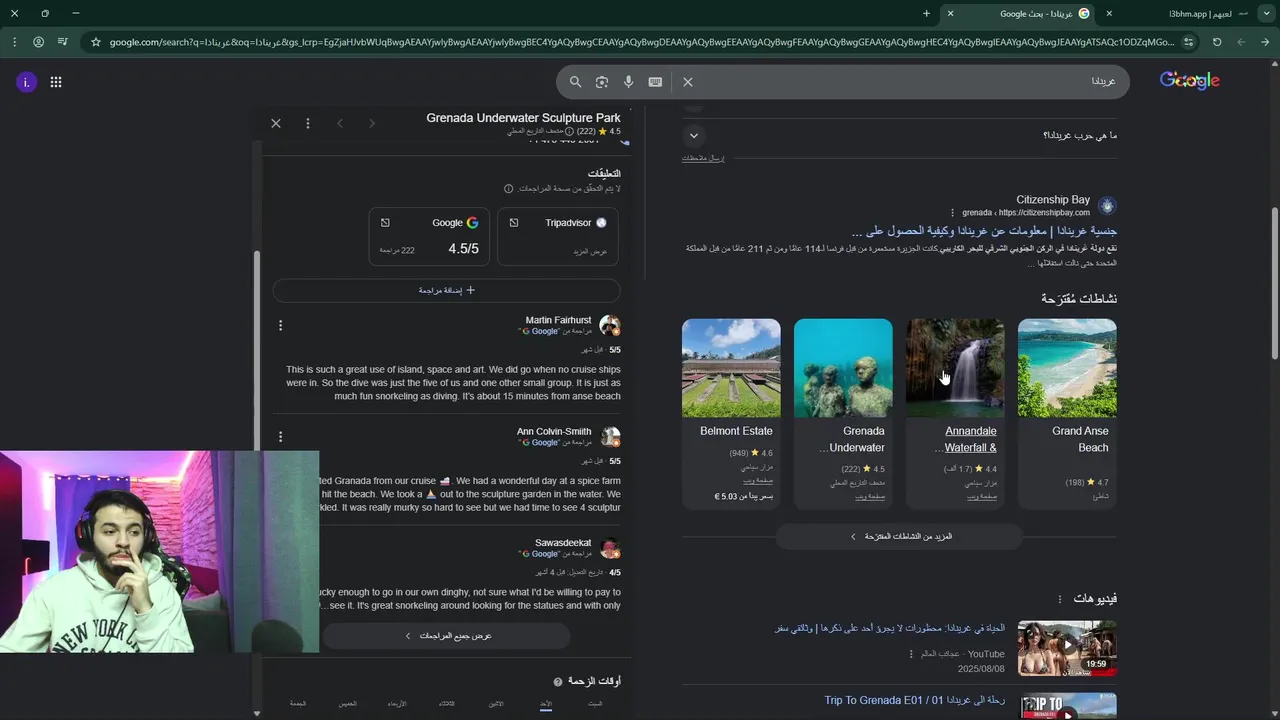1280x720 pixels.
Task: Show more suggested activities
Action: tap(899, 537)
